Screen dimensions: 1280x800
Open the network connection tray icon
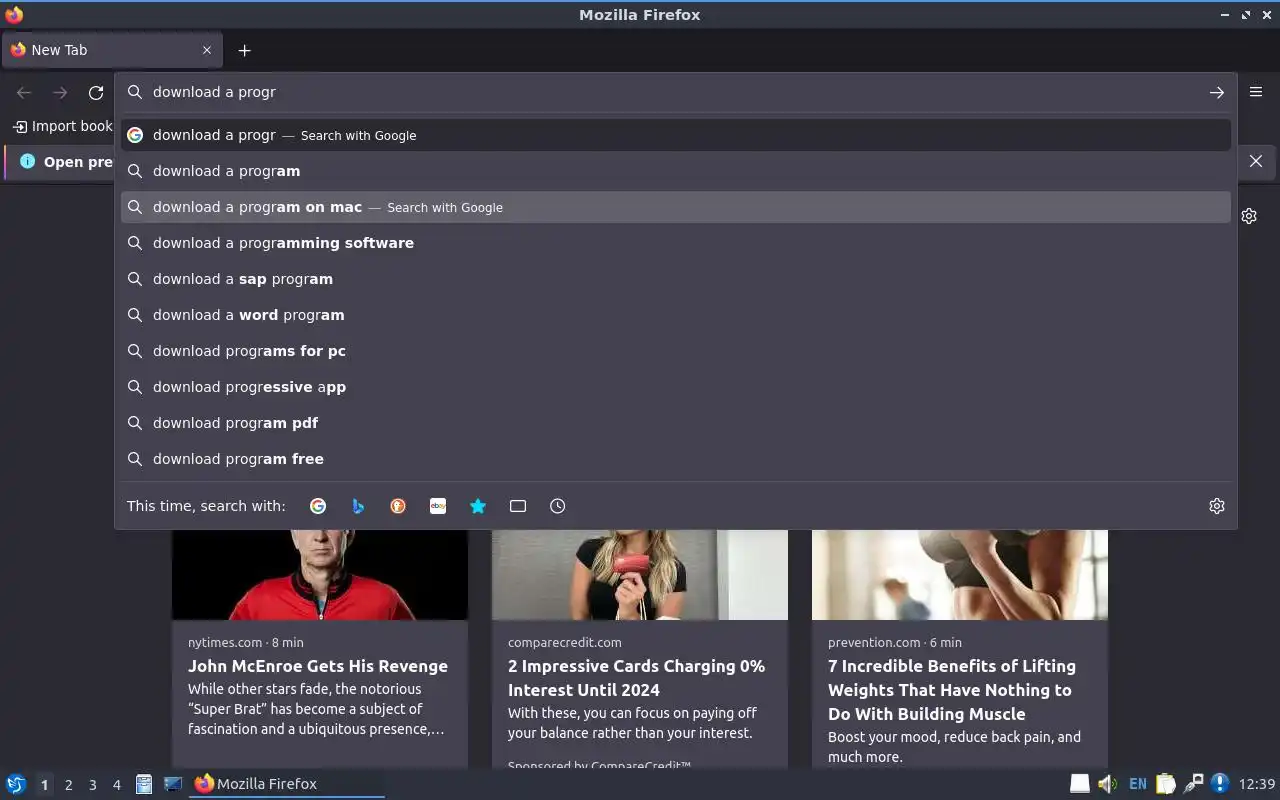coord(1193,784)
